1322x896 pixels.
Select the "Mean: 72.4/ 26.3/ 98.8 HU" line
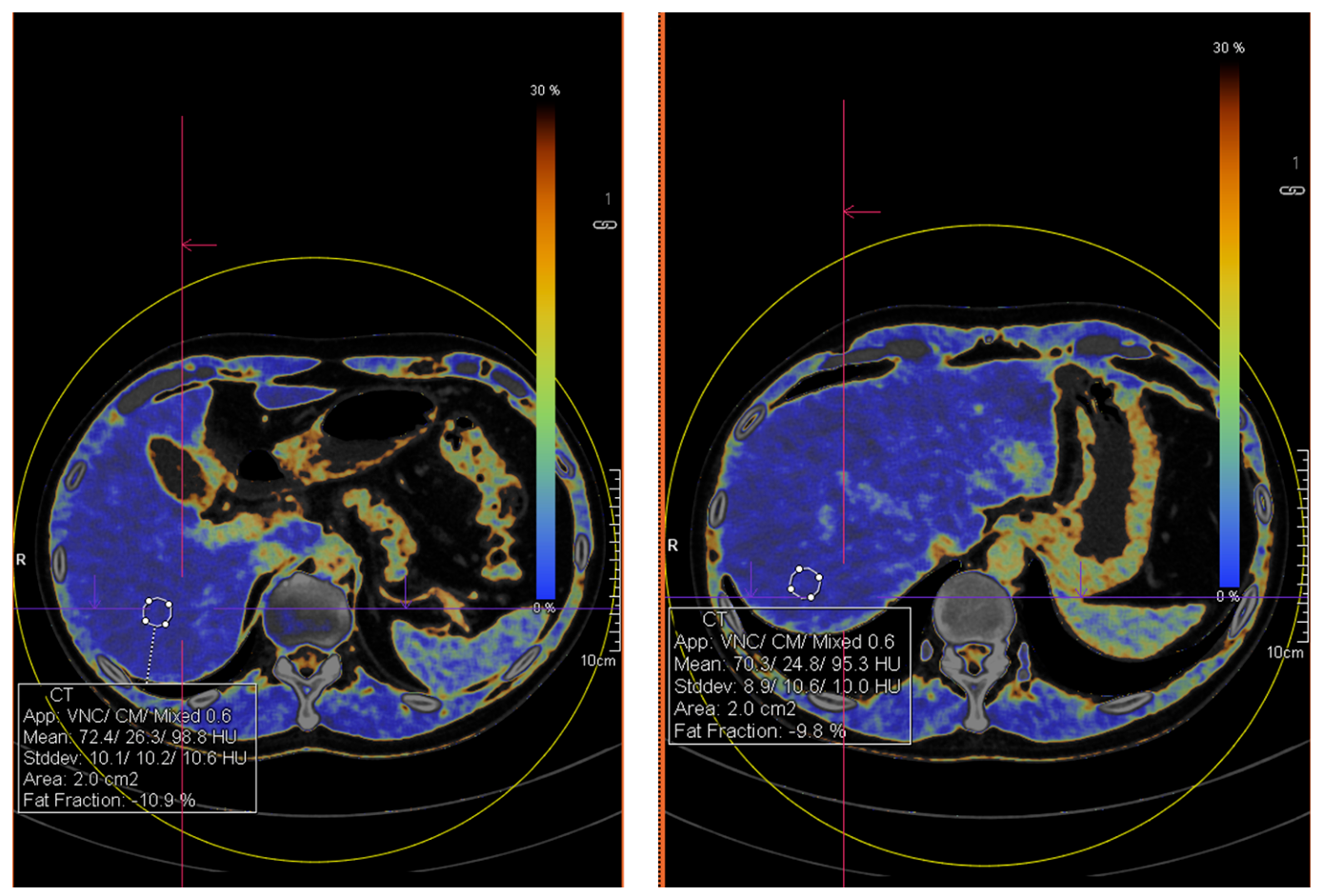pyautogui.click(x=130, y=737)
